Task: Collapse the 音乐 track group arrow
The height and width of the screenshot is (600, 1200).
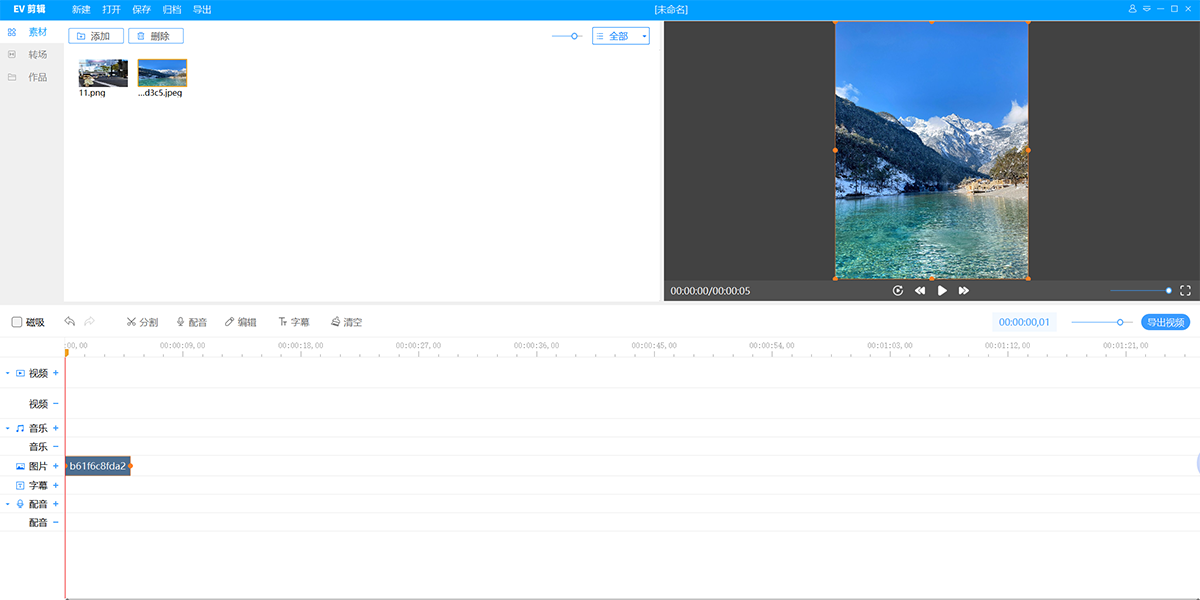Action: pyautogui.click(x=8, y=428)
